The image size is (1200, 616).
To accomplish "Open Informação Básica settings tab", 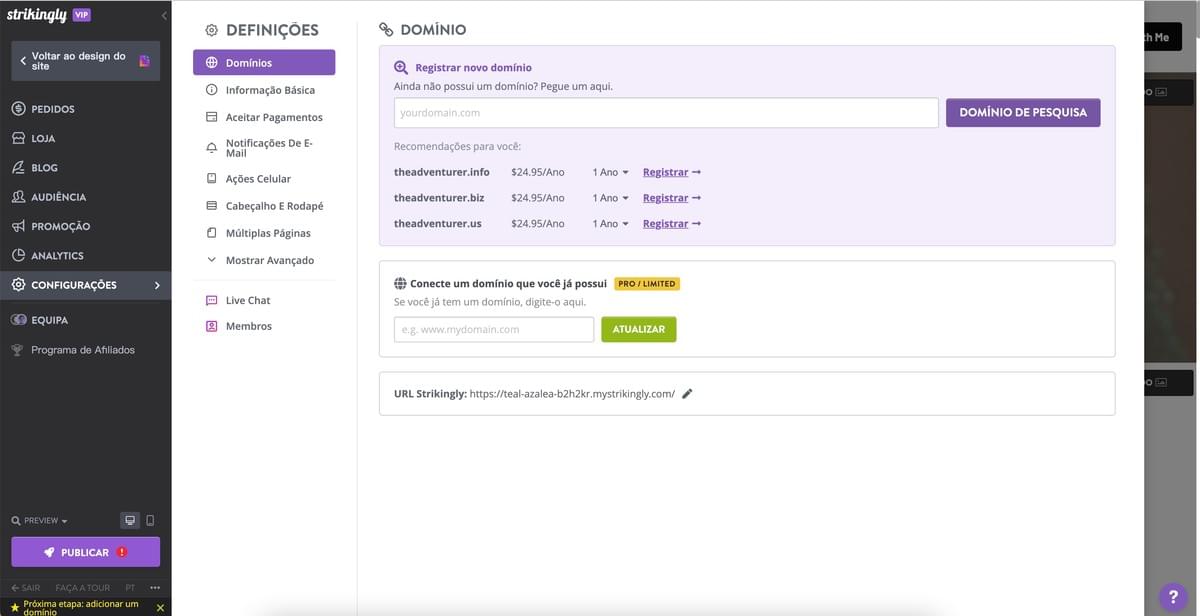I will point(269,90).
